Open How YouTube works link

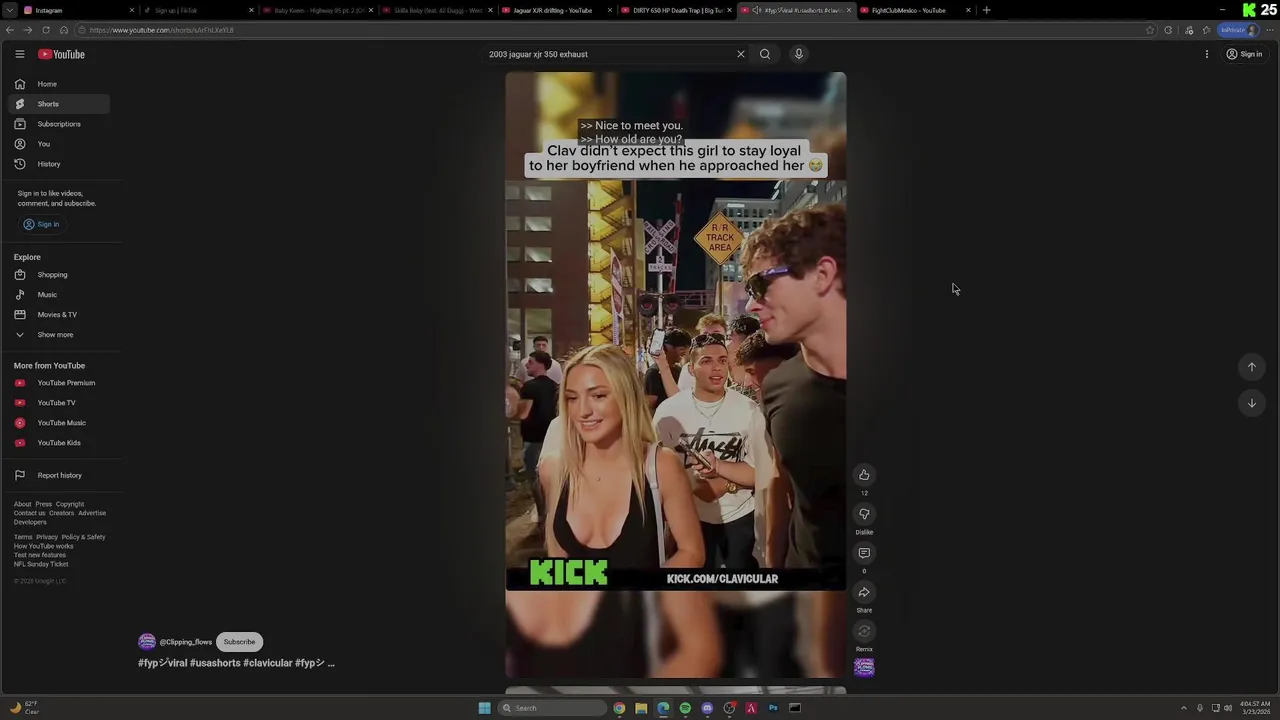(43, 546)
